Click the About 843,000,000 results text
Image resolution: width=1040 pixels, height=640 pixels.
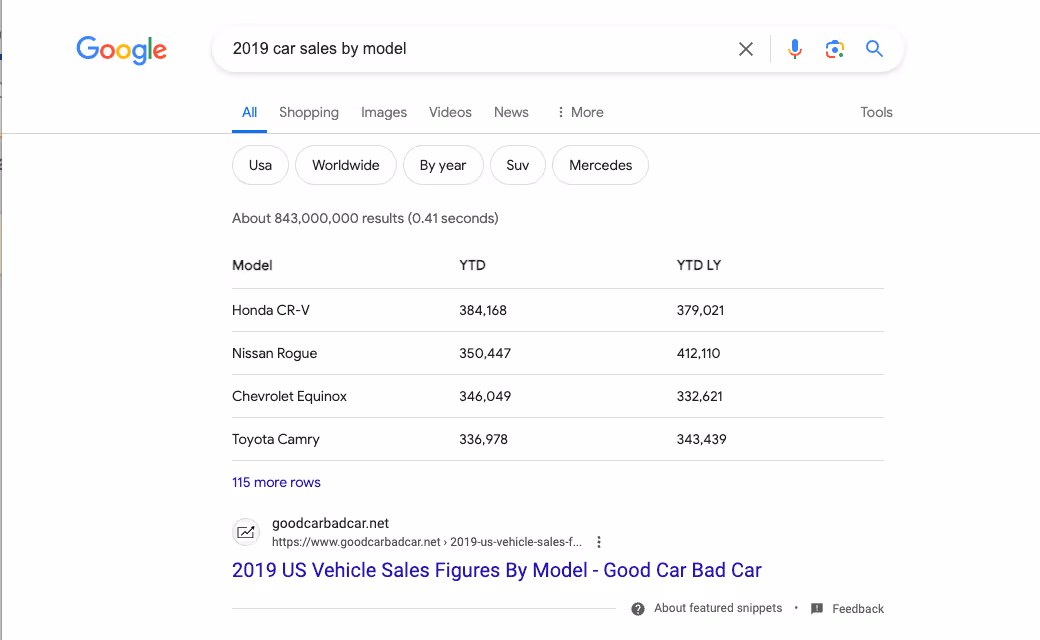[365, 218]
